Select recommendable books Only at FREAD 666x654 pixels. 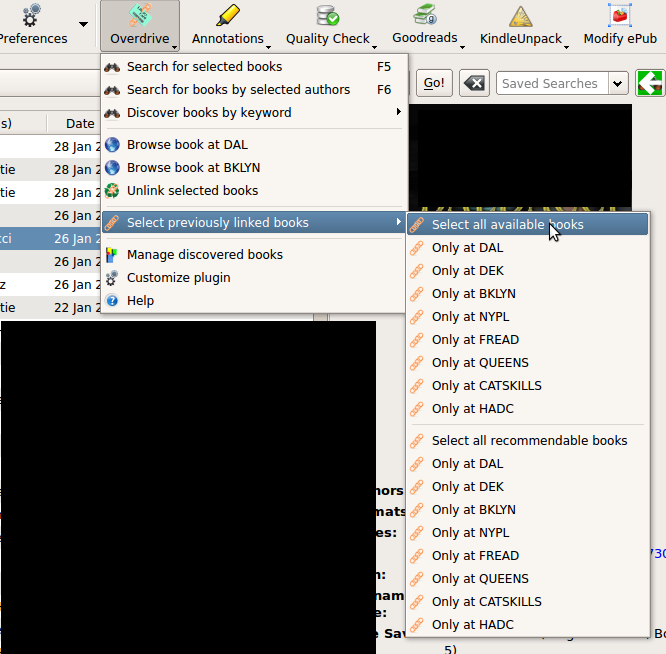tap(528, 555)
